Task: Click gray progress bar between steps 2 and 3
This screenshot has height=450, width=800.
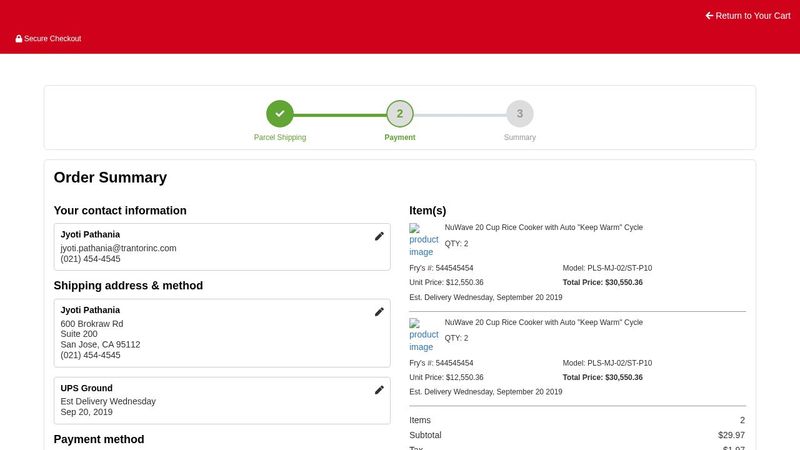Action: point(460,114)
